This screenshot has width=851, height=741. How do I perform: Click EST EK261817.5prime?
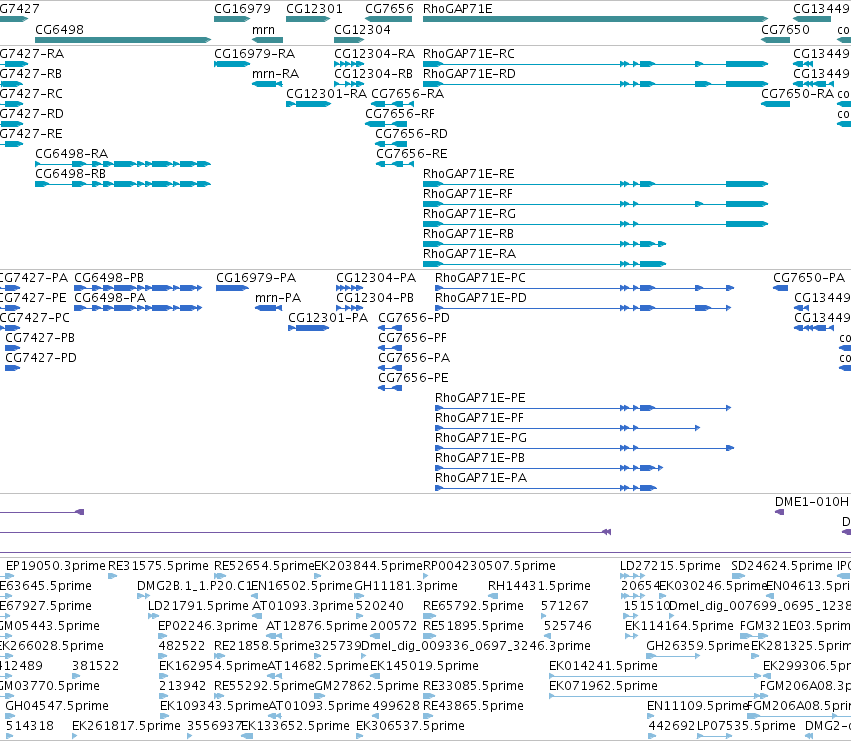pos(126,726)
